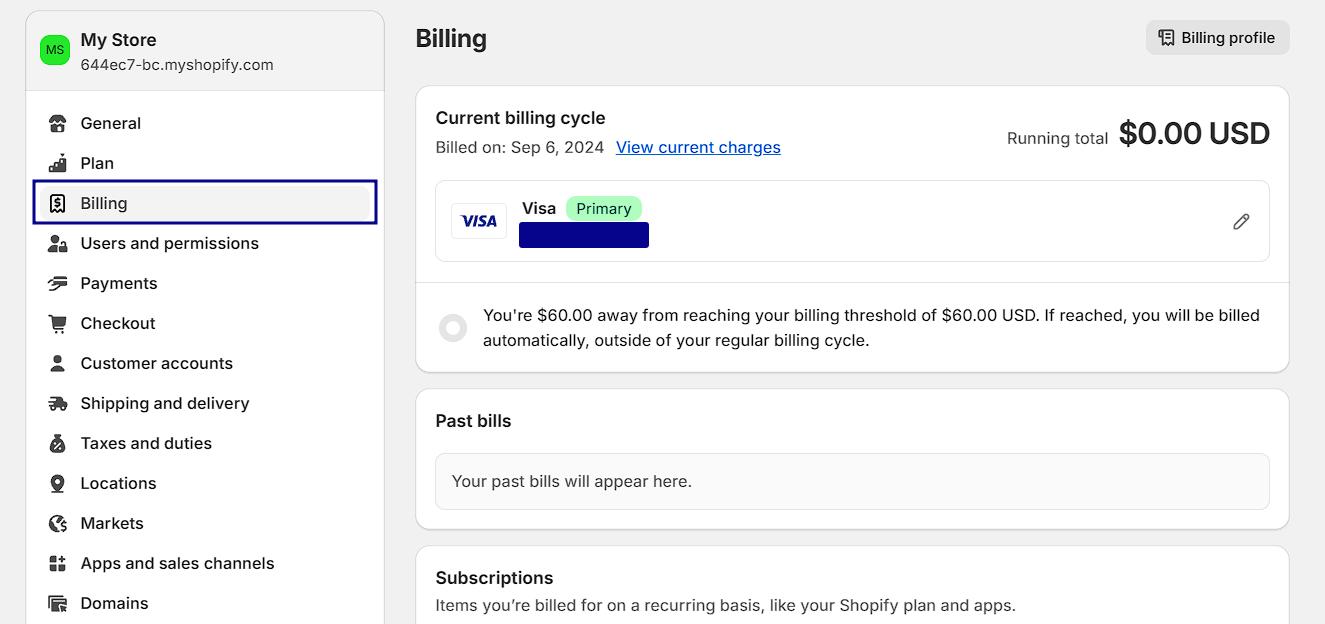The width and height of the screenshot is (1325, 624).
Task: Click the Checkout cart icon
Action: coord(58,323)
